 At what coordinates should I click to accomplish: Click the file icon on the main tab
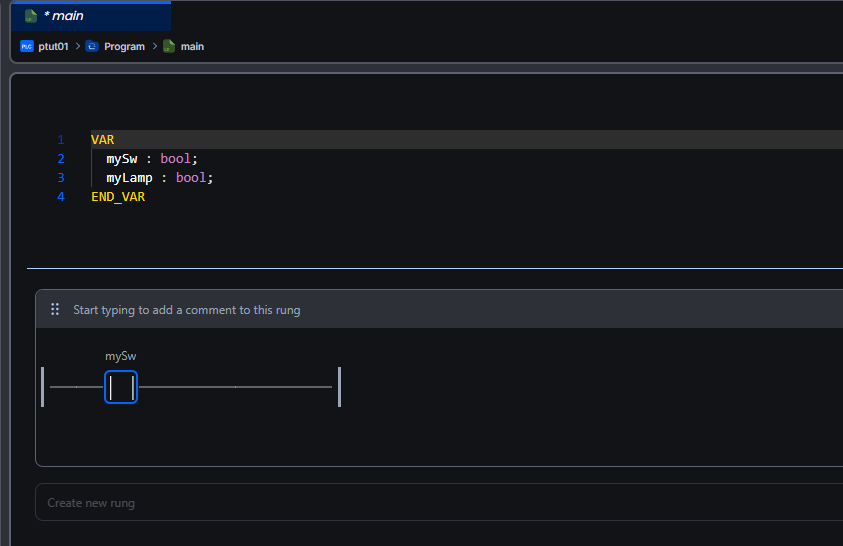pyautogui.click(x=31, y=16)
